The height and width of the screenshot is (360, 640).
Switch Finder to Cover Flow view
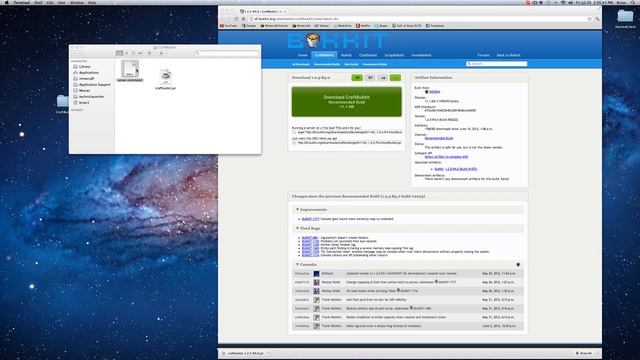coord(140,53)
